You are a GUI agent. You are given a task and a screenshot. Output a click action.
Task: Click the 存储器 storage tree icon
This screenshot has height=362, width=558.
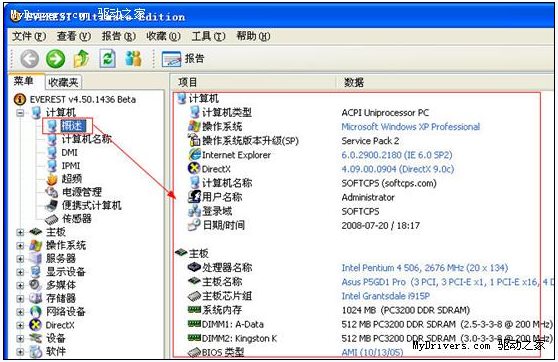(36, 298)
